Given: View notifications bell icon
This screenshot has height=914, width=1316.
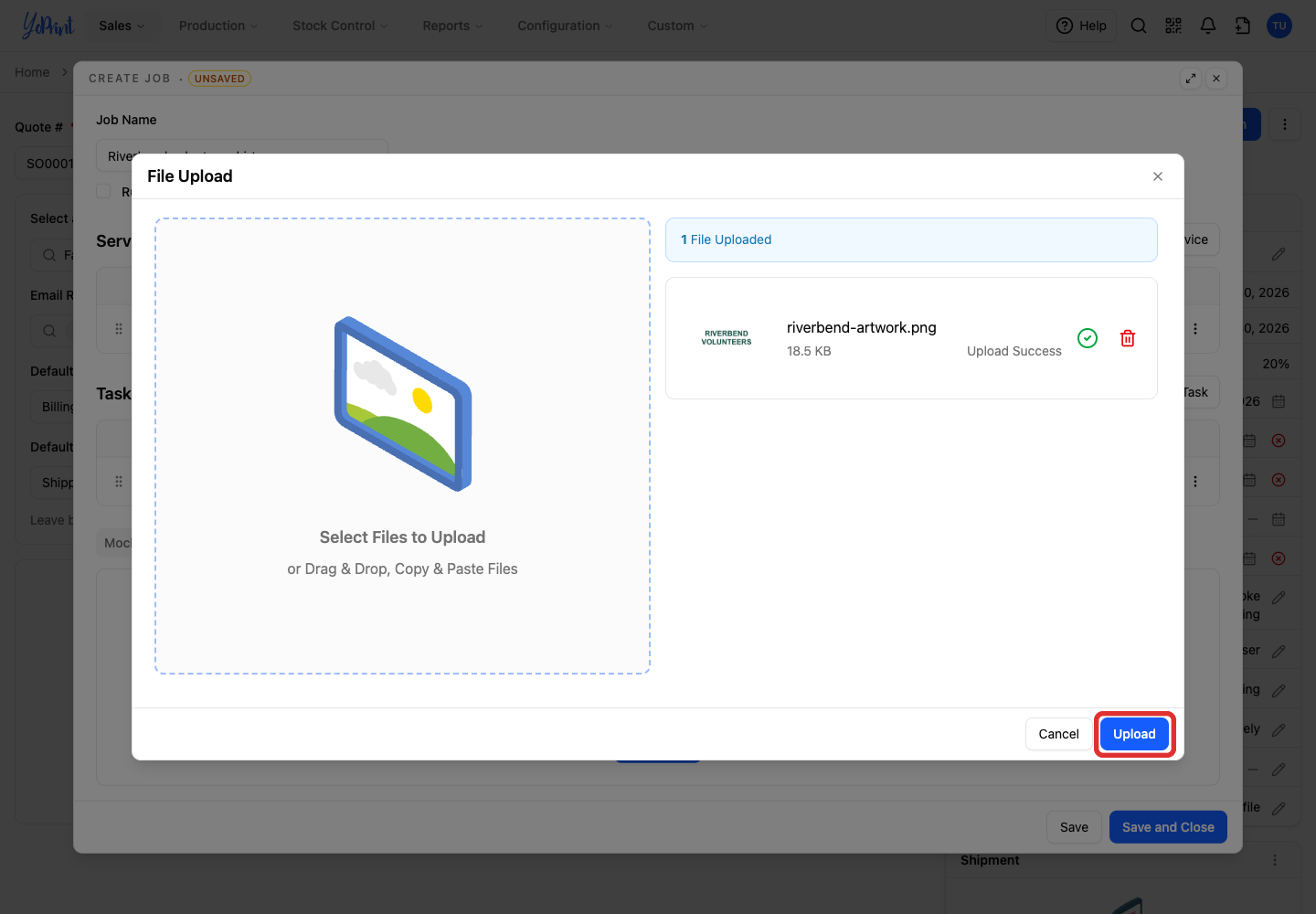Looking at the screenshot, I should [1208, 26].
